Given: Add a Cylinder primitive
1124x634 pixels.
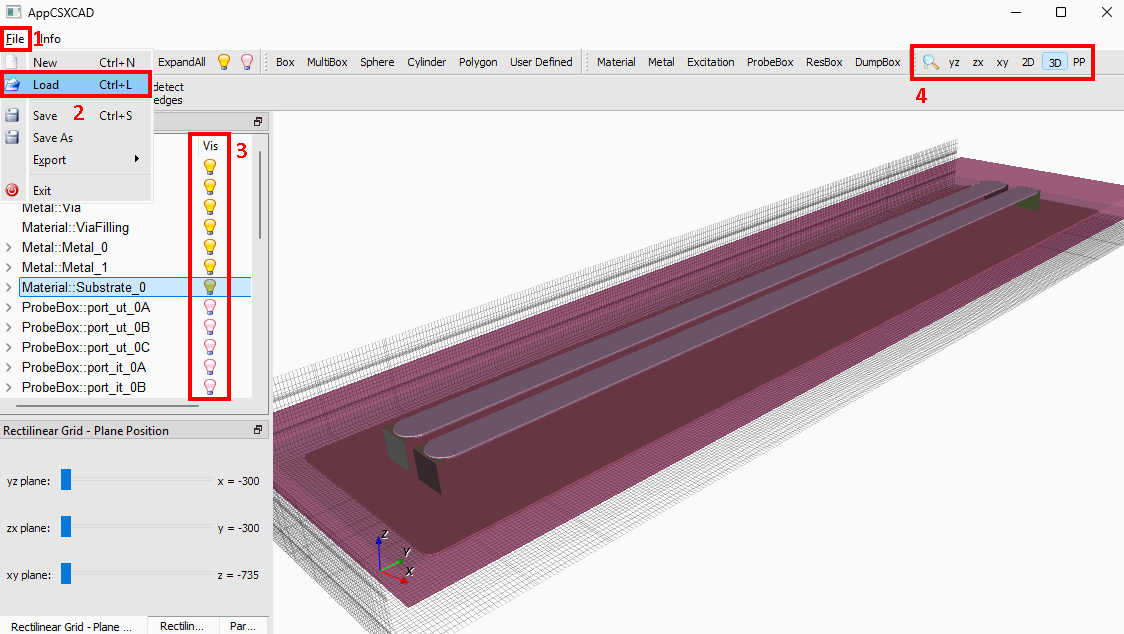Looking at the screenshot, I should click(x=427, y=62).
